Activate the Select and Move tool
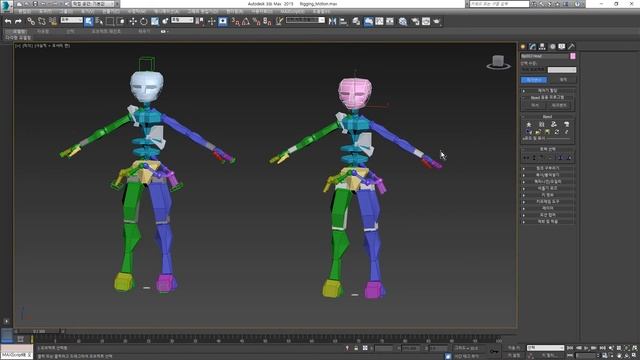Screen dimensions: 640x360 (x=133, y=21)
